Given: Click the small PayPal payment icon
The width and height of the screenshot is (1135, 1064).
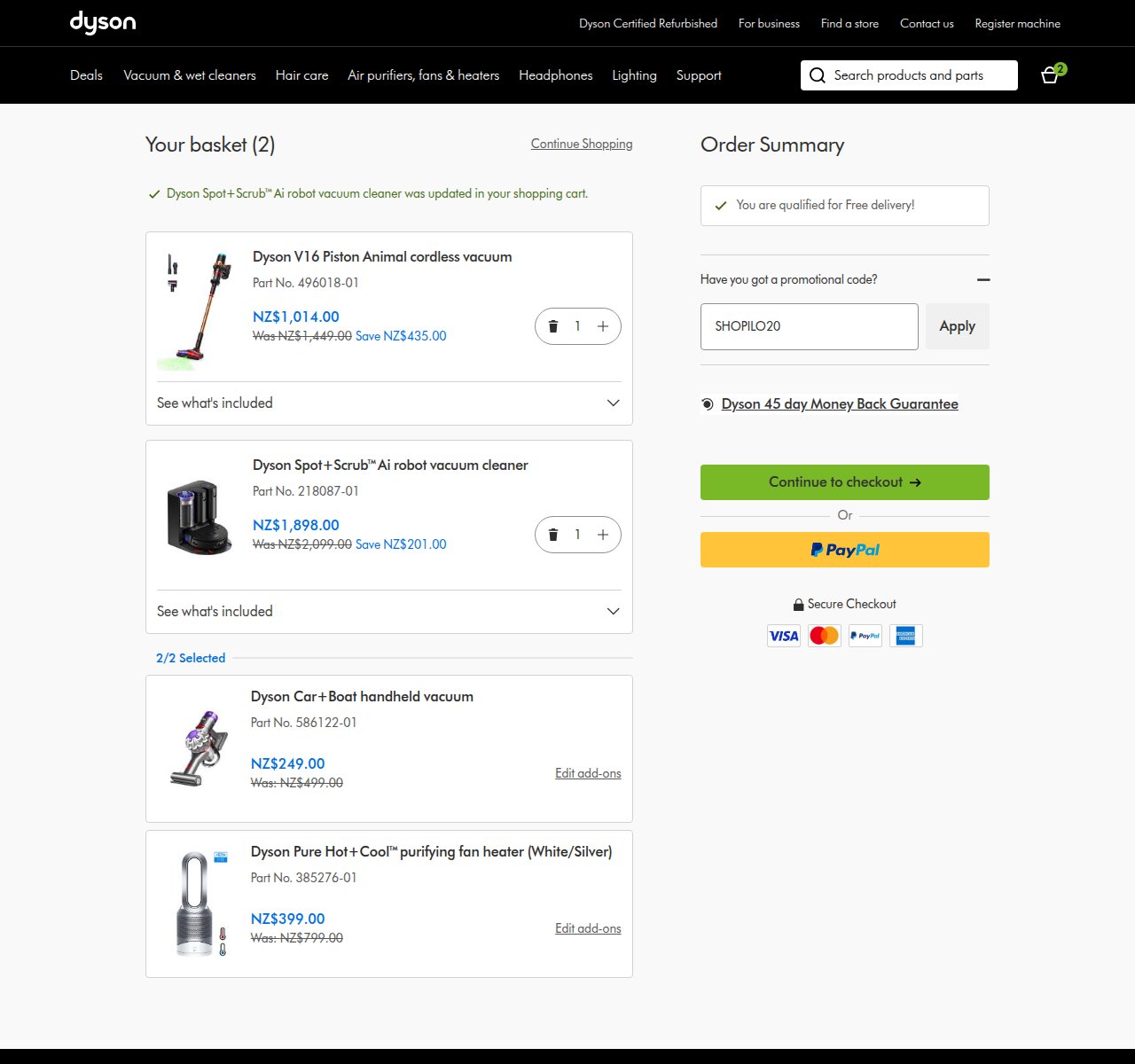Looking at the screenshot, I should pyautogui.click(x=865, y=636).
